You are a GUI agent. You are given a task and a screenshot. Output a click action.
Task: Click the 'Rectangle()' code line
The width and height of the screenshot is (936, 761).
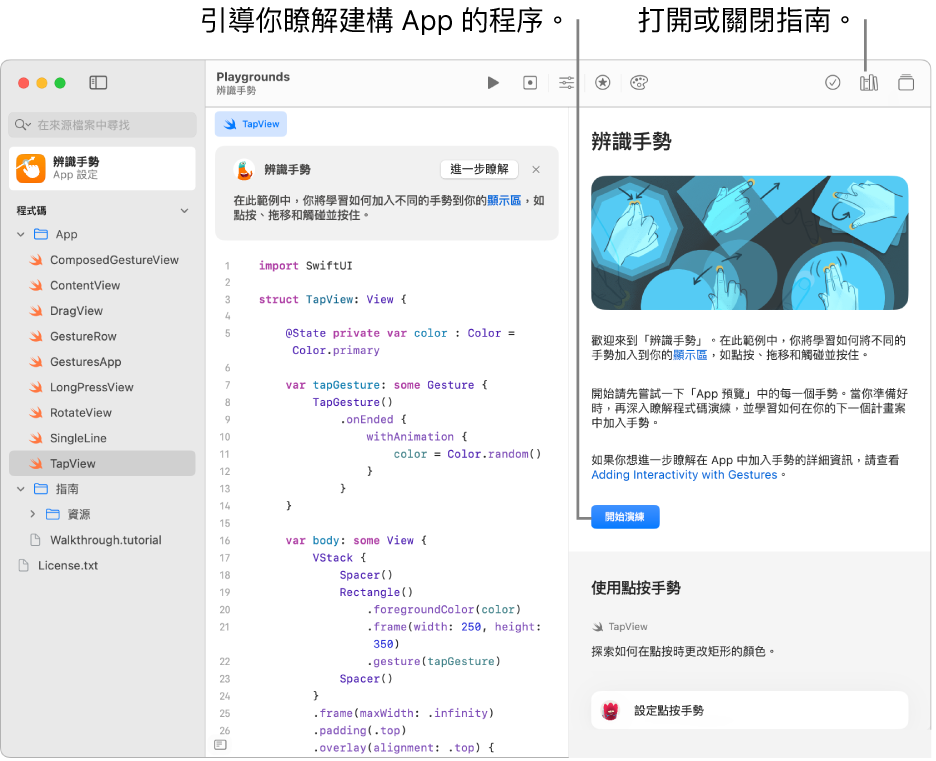(376, 592)
